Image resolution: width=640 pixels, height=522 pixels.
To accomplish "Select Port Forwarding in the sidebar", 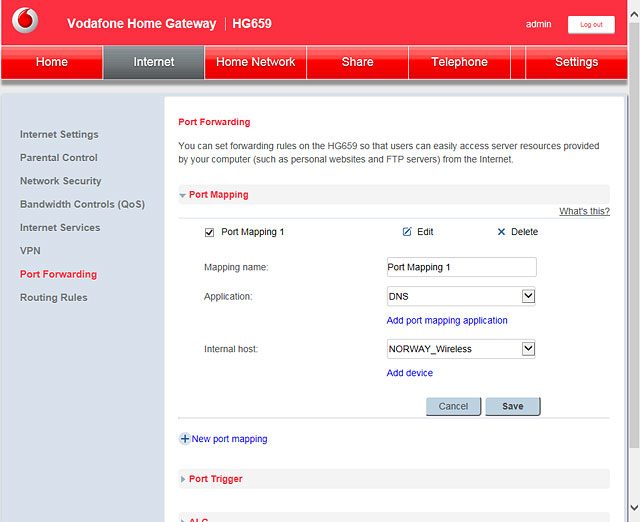I will [x=58, y=274].
